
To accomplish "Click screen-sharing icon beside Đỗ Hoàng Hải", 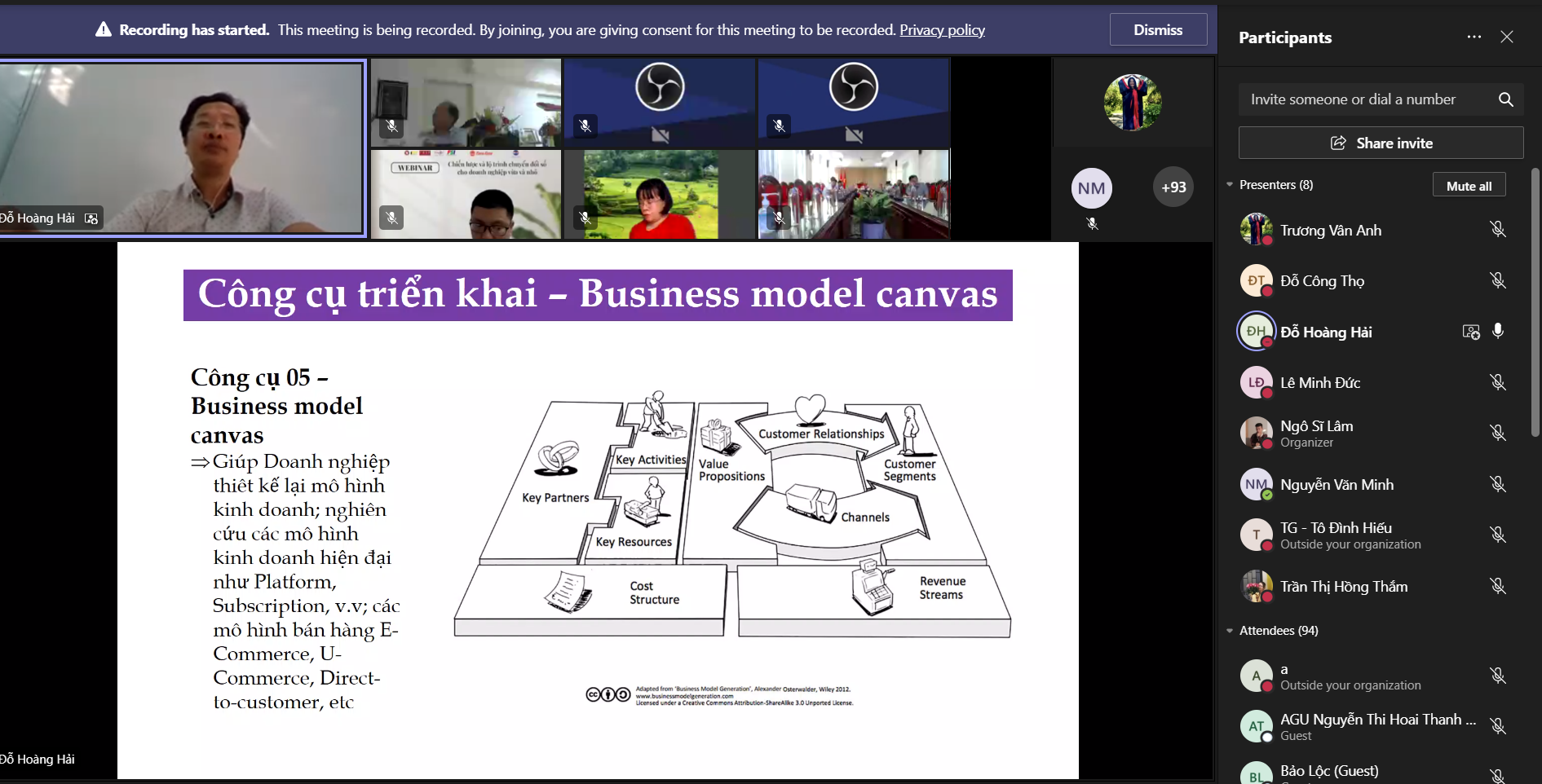I will pos(1470,332).
